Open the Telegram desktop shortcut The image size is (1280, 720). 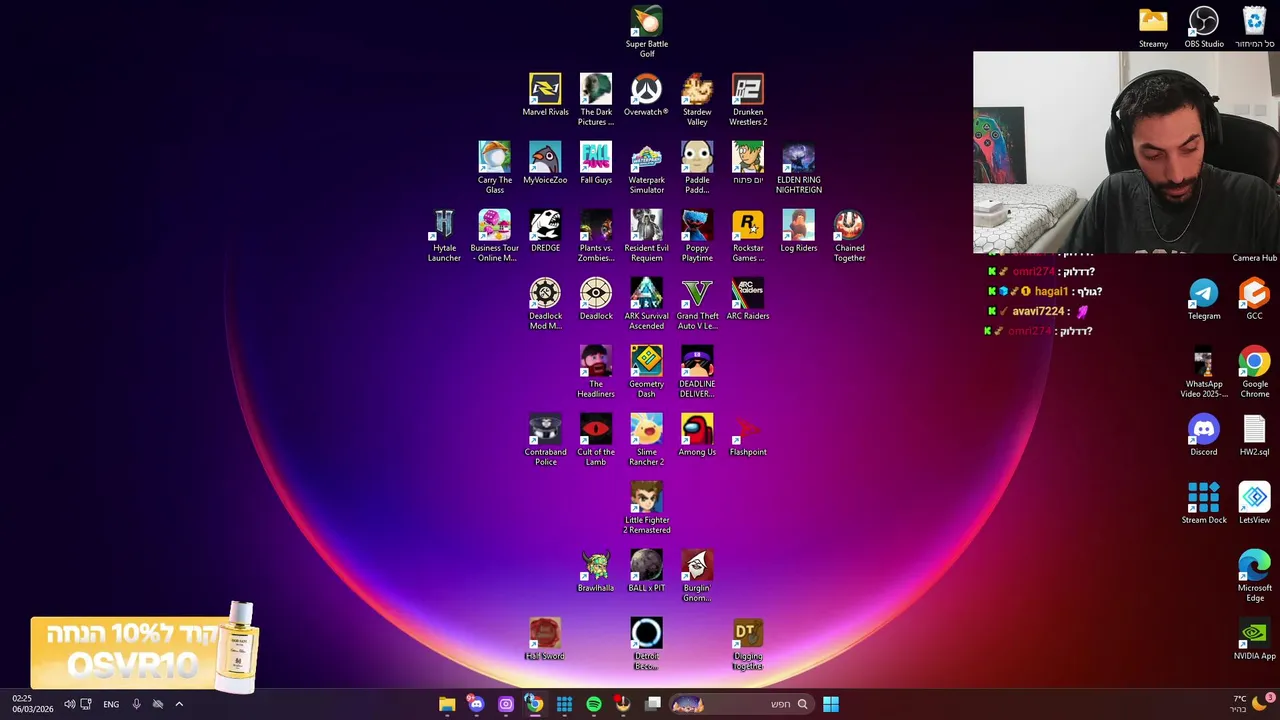pyautogui.click(x=1204, y=299)
